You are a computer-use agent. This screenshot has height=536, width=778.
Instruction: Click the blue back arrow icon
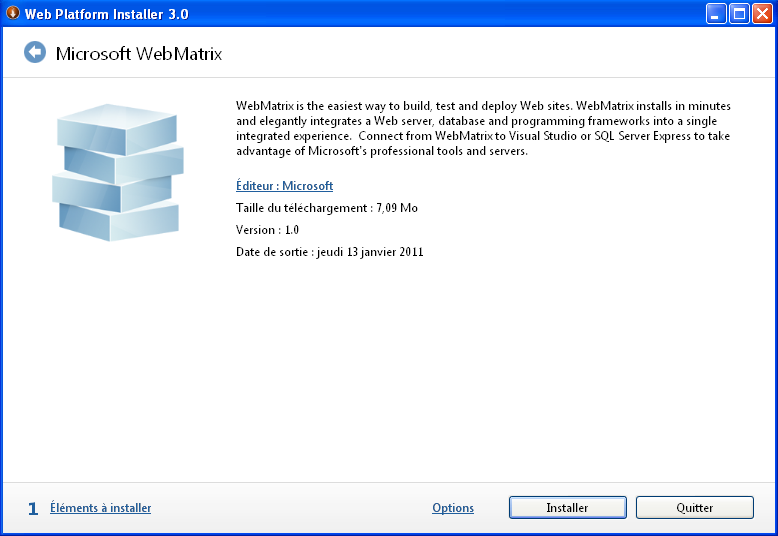tap(35, 52)
